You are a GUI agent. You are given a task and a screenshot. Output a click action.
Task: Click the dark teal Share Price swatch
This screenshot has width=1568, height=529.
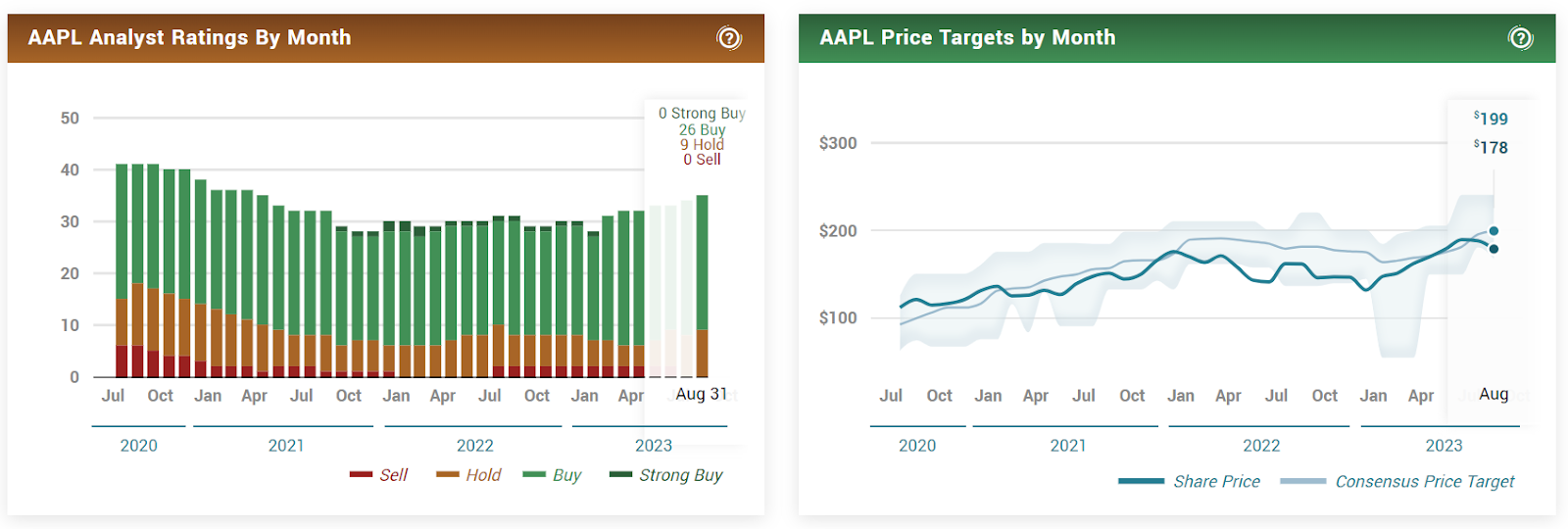[1141, 482]
